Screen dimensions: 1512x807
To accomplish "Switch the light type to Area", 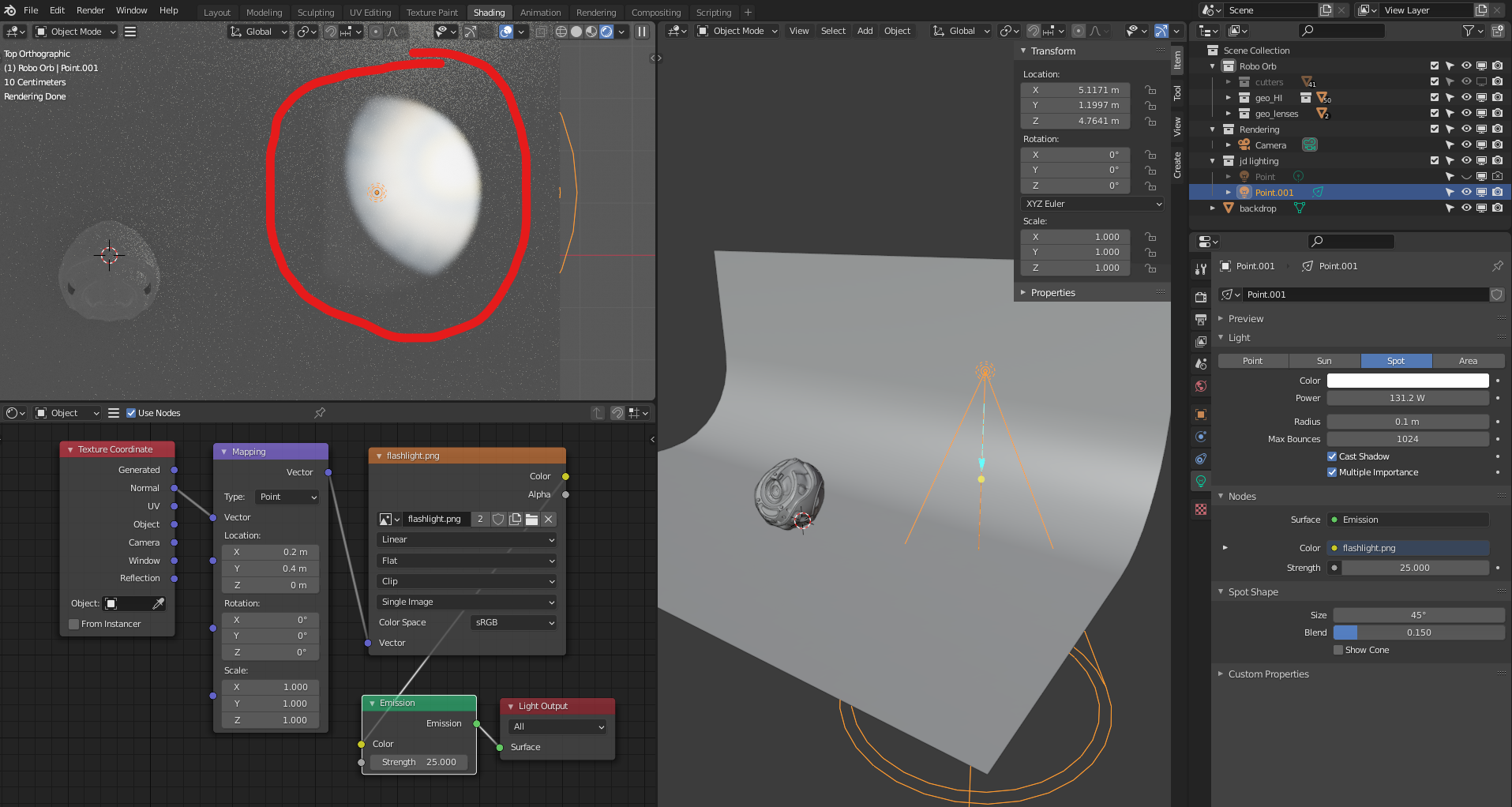I will pyautogui.click(x=1469, y=360).
